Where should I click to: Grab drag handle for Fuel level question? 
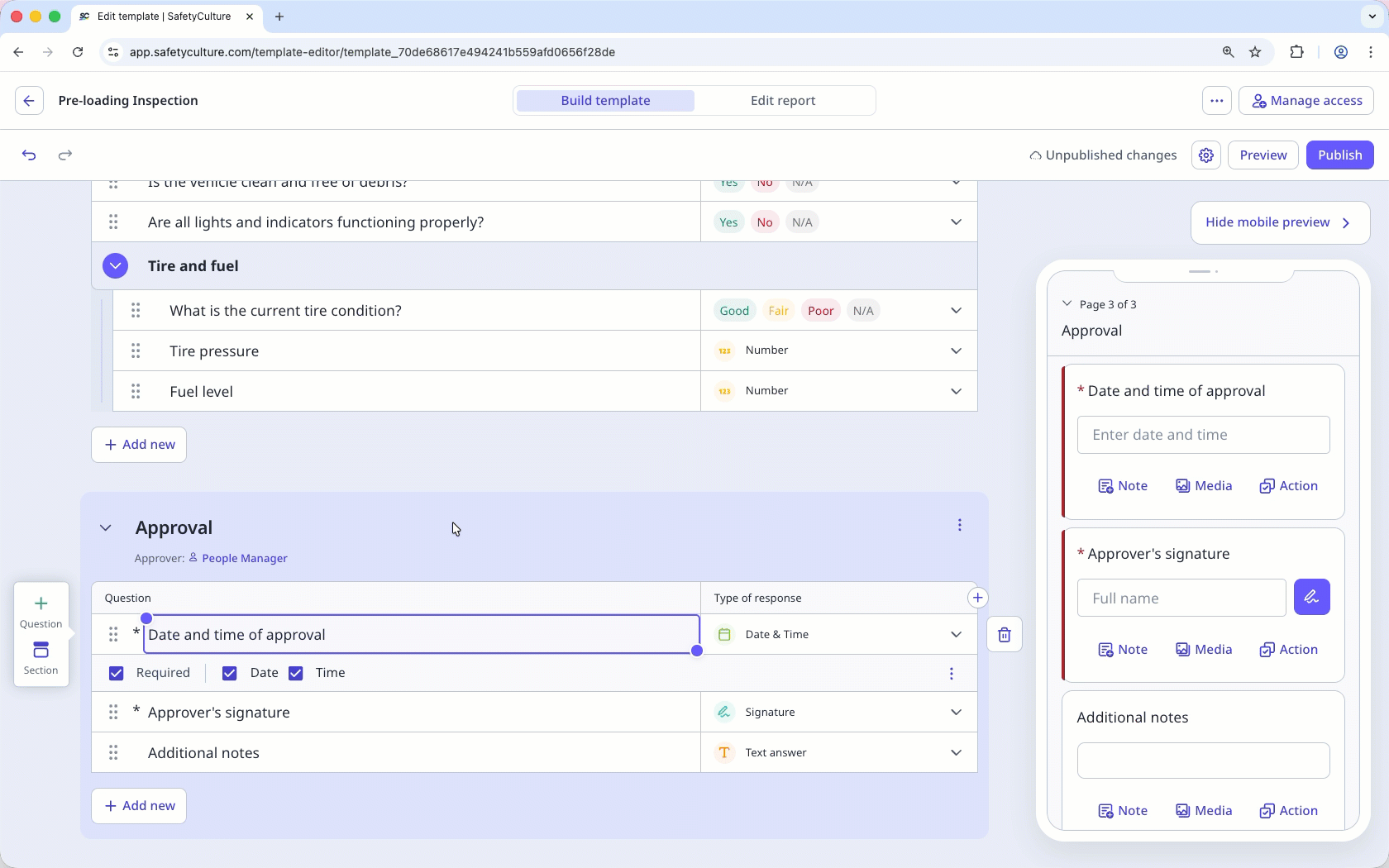(x=136, y=391)
